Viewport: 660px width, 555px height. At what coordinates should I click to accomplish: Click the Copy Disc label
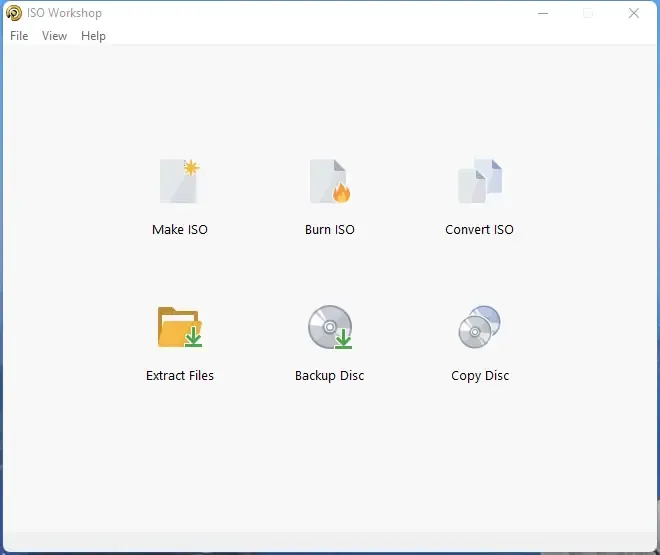pyautogui.click(x=480, y=376)
